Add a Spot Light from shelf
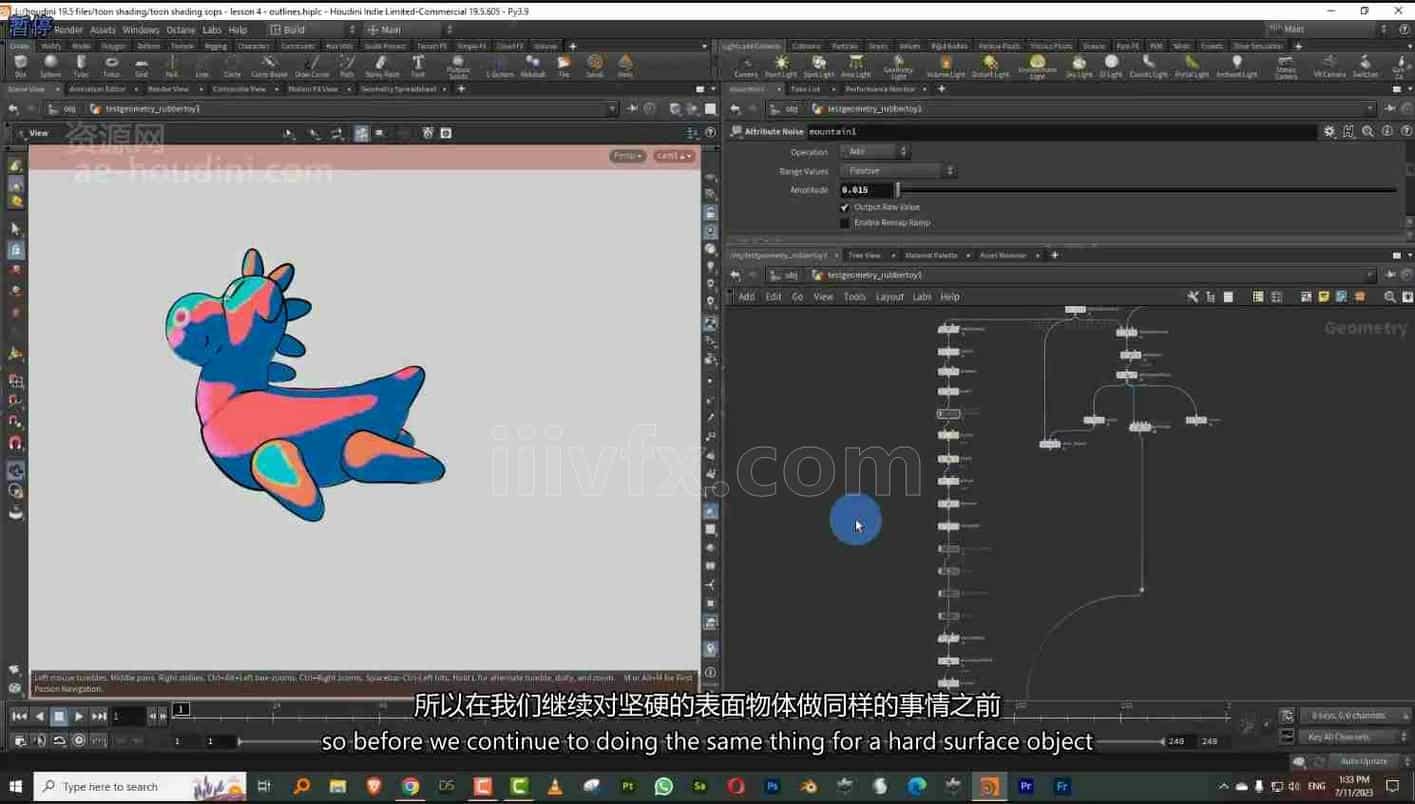Image resolution: width=1415 pixels, height=804 pixels. pos(819,67)
